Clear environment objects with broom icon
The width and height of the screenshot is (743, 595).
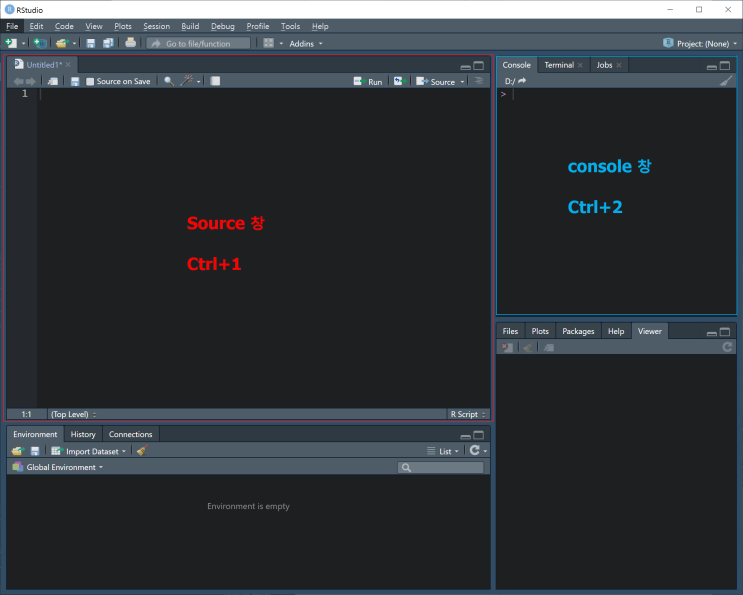142,451
